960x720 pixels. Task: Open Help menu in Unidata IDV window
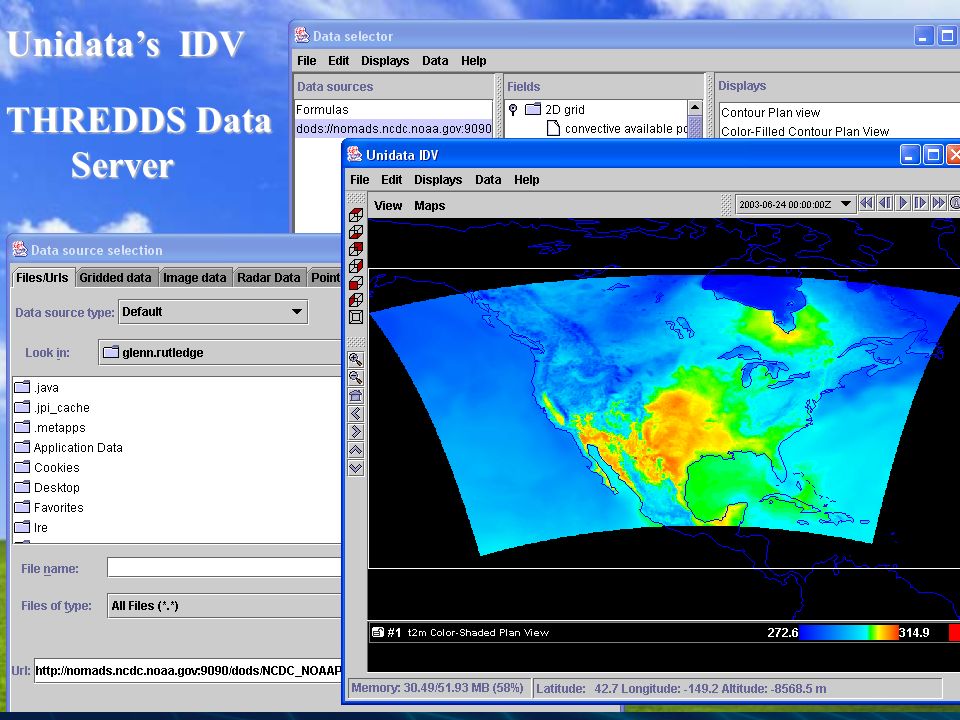(x=527, y=179)
